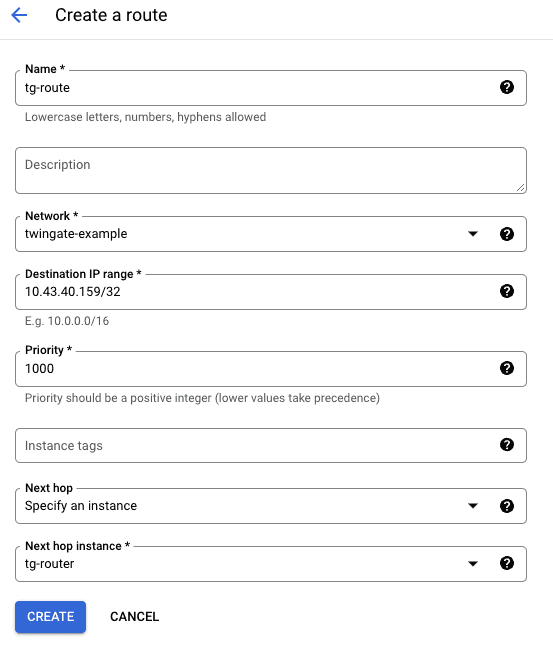Grab the Description textarea resize handle
Viewport: 553px width, 645px height.
tap(521, 188)
